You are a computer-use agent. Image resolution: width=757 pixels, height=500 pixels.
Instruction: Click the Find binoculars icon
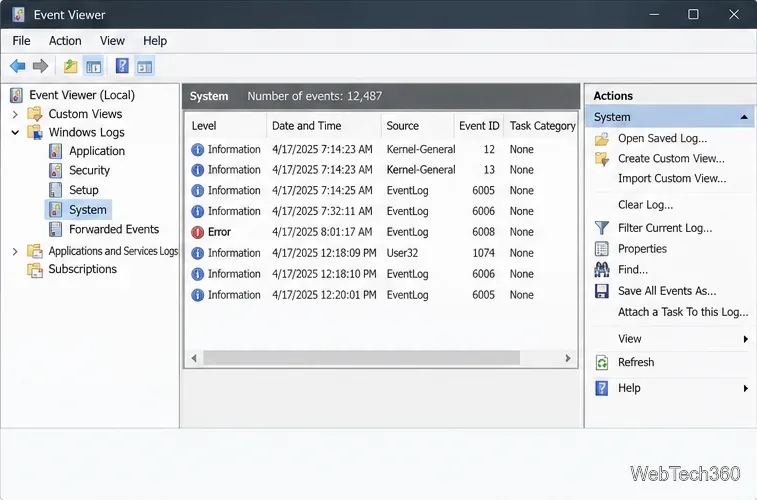602,270
